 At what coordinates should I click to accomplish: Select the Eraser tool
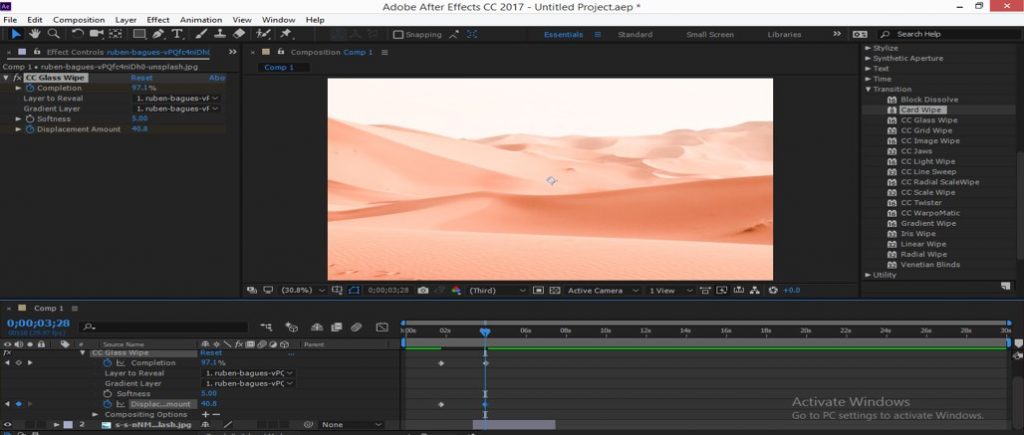[x=239, y=34]
